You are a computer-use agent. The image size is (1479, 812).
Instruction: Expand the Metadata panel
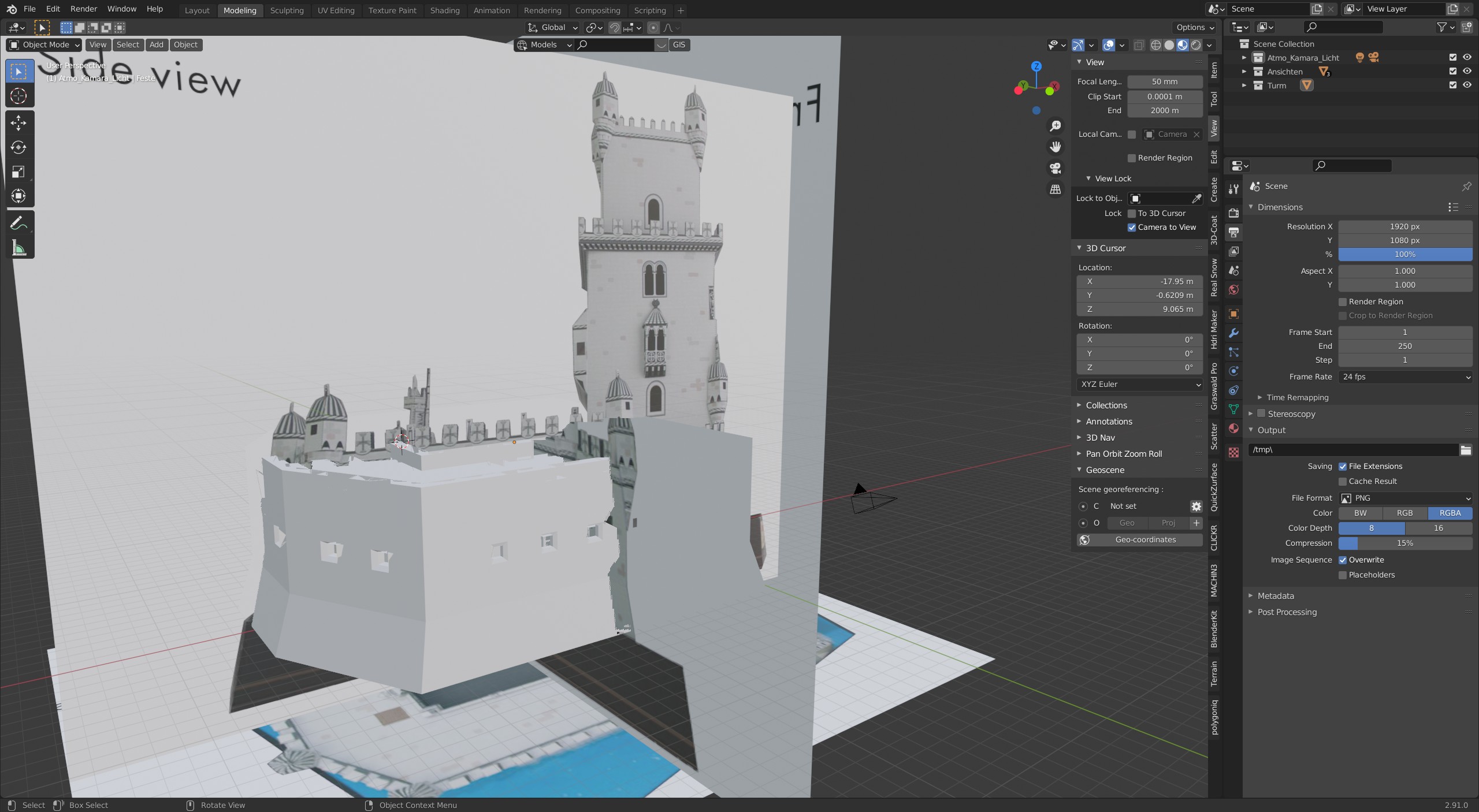pyautogui.click(x=1276, y=596)
